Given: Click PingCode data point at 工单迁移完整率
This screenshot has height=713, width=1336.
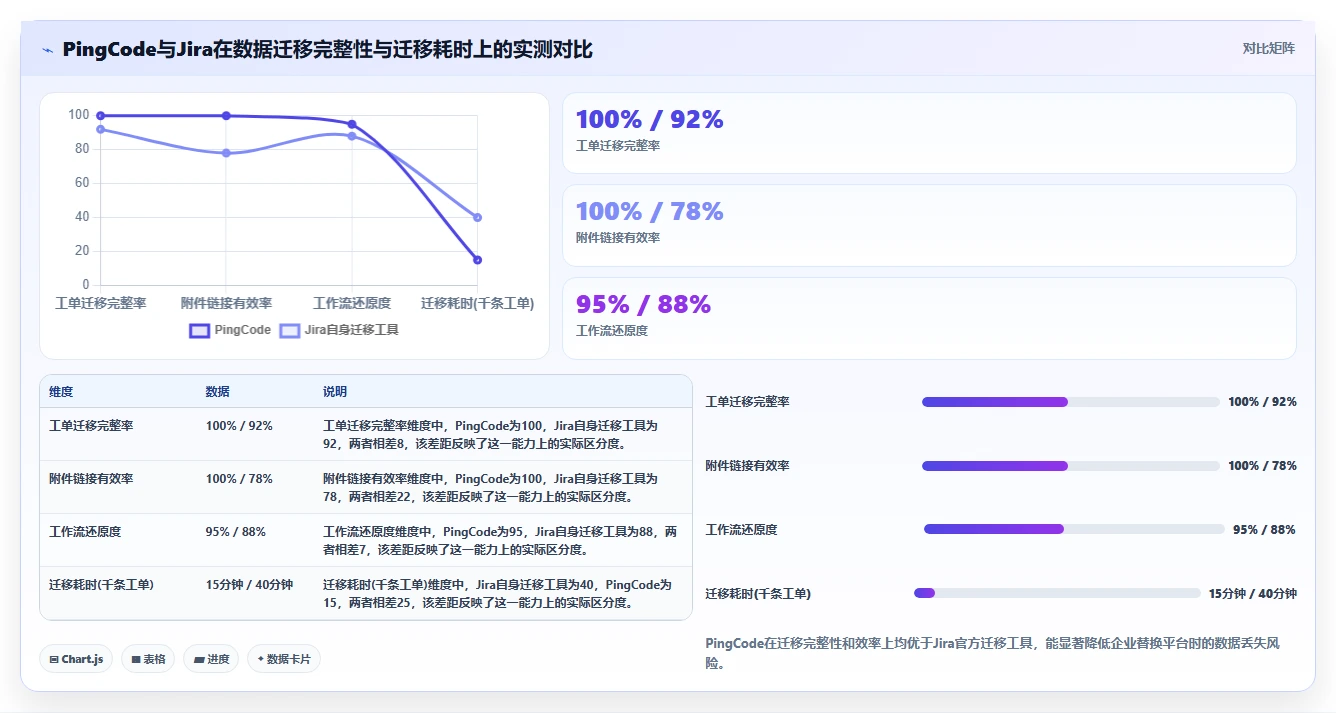Looking at the screenshot, I should 101,116.
